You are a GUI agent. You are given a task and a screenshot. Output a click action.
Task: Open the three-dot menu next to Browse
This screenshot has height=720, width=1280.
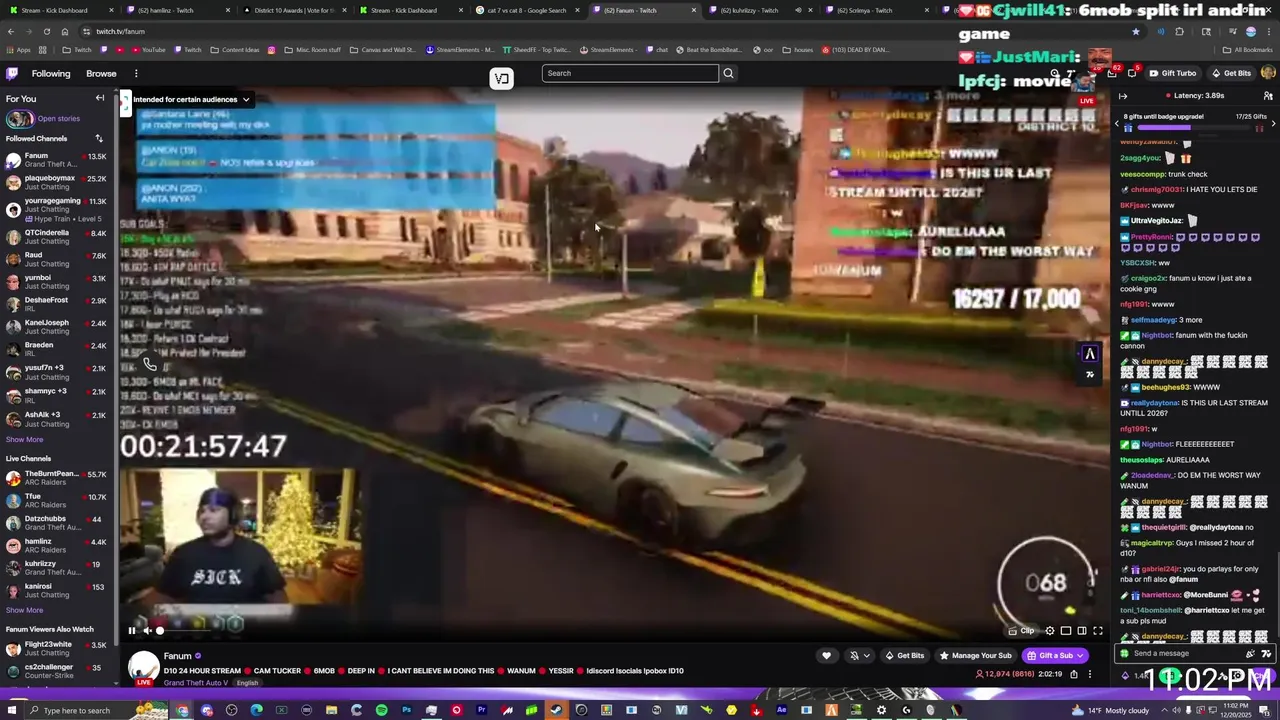pyautogui.click(x=136, y=73)
